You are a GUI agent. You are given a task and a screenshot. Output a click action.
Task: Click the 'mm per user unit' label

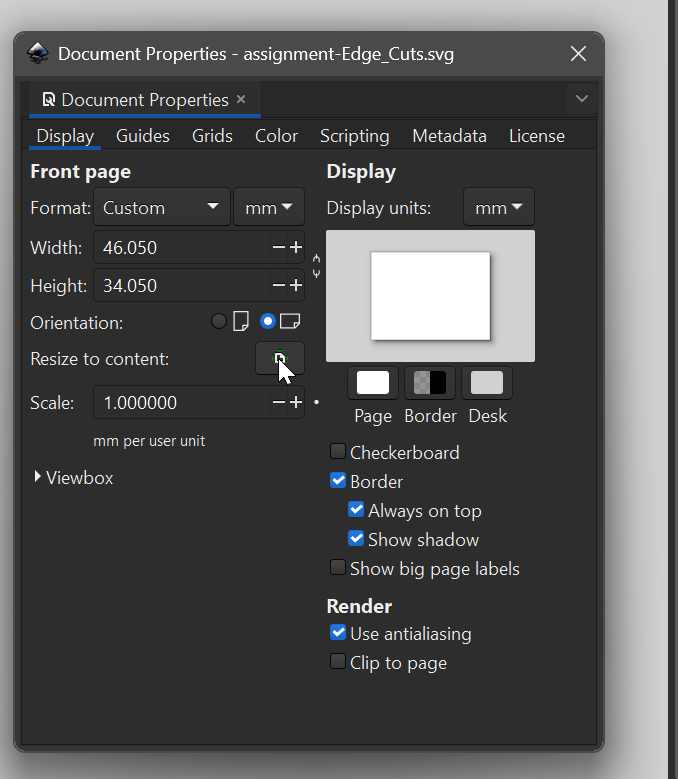coord(149,441)
